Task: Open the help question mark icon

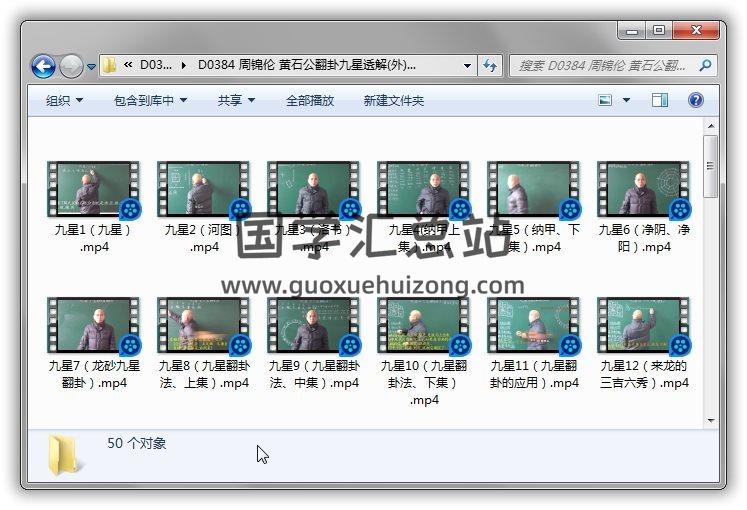Action: click(696, 100)
